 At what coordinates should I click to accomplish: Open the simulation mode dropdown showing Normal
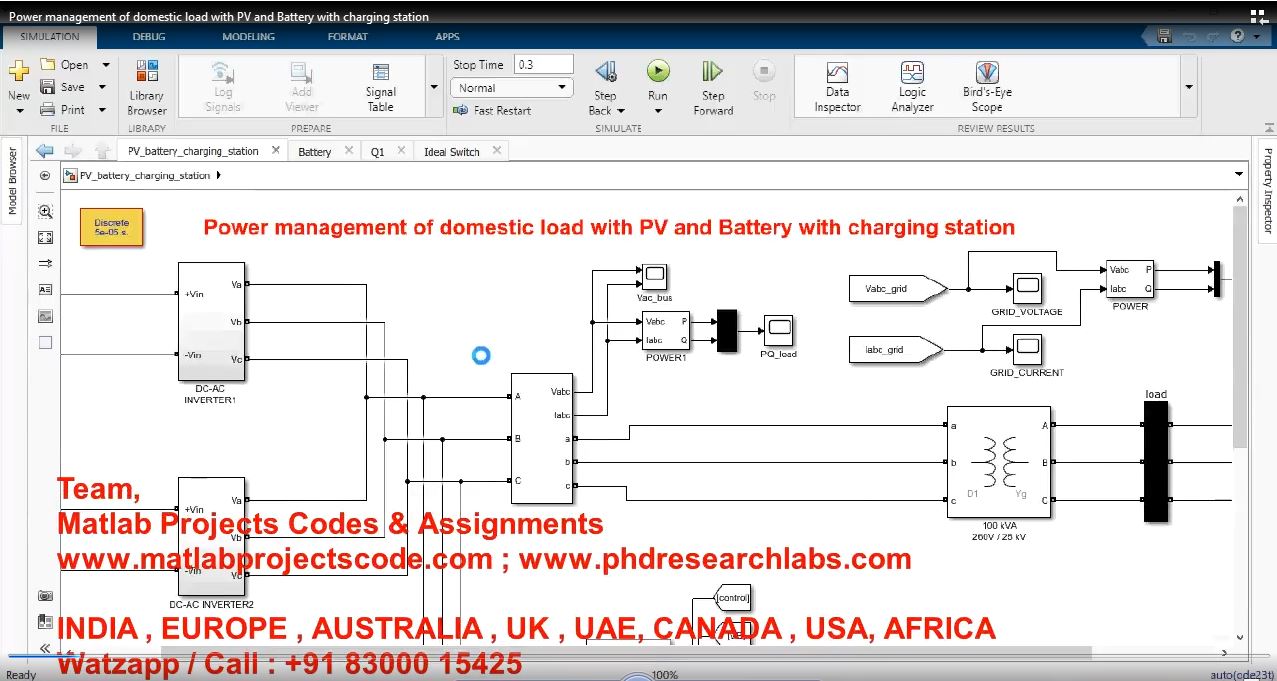pyautogui.click(x=512, y=88)
